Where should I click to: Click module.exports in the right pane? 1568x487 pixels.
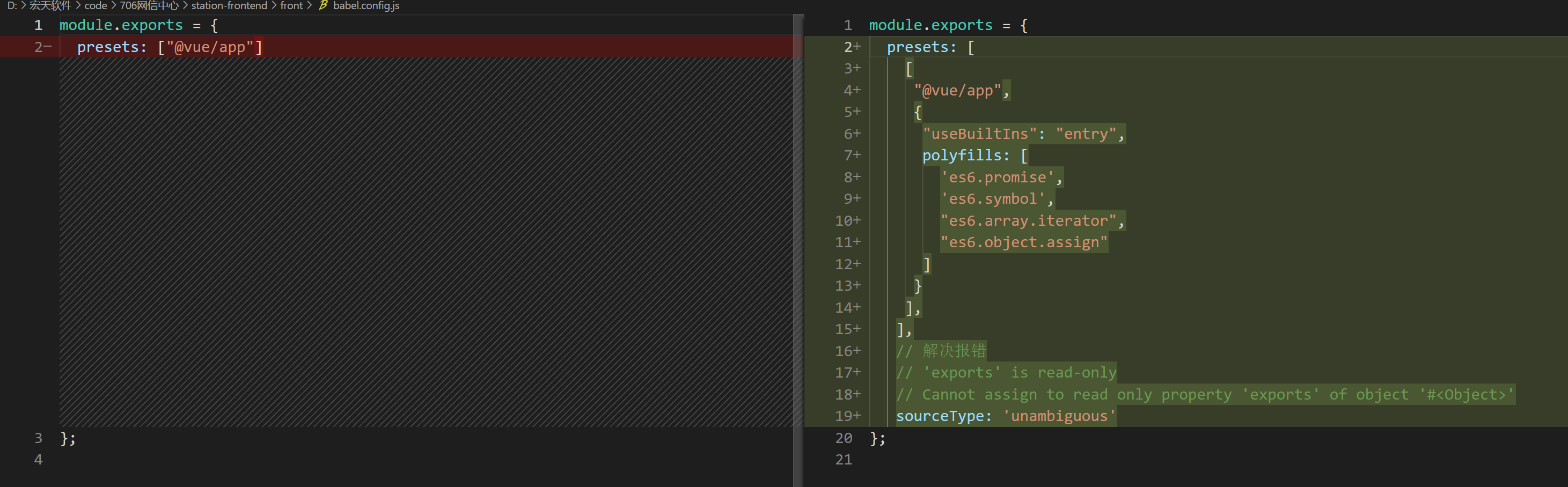[930, 25]
